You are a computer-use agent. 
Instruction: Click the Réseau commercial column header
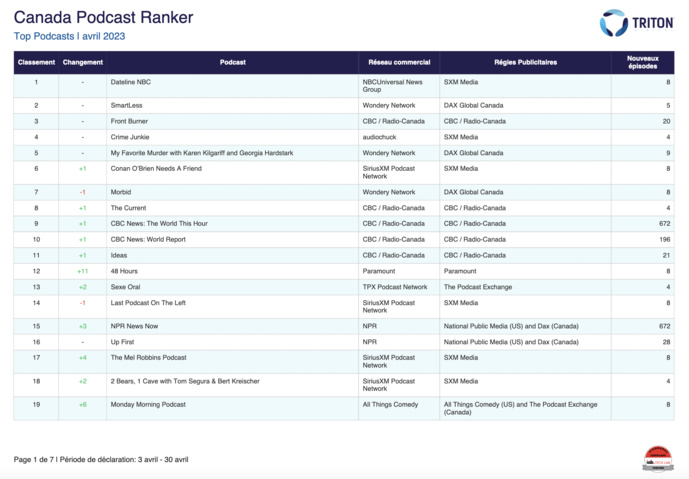coord(399,62)
